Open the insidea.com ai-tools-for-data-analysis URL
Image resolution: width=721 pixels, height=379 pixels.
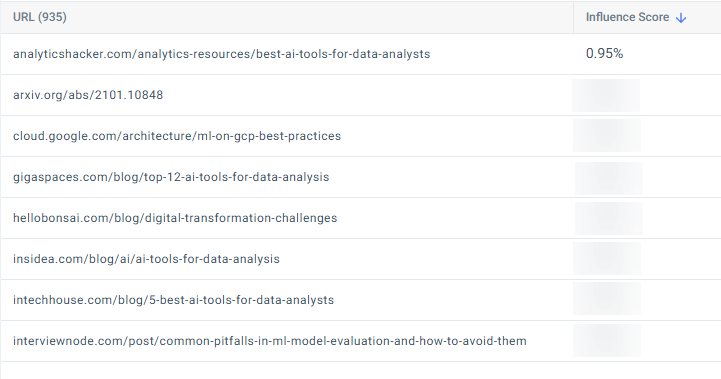(146, 258)
